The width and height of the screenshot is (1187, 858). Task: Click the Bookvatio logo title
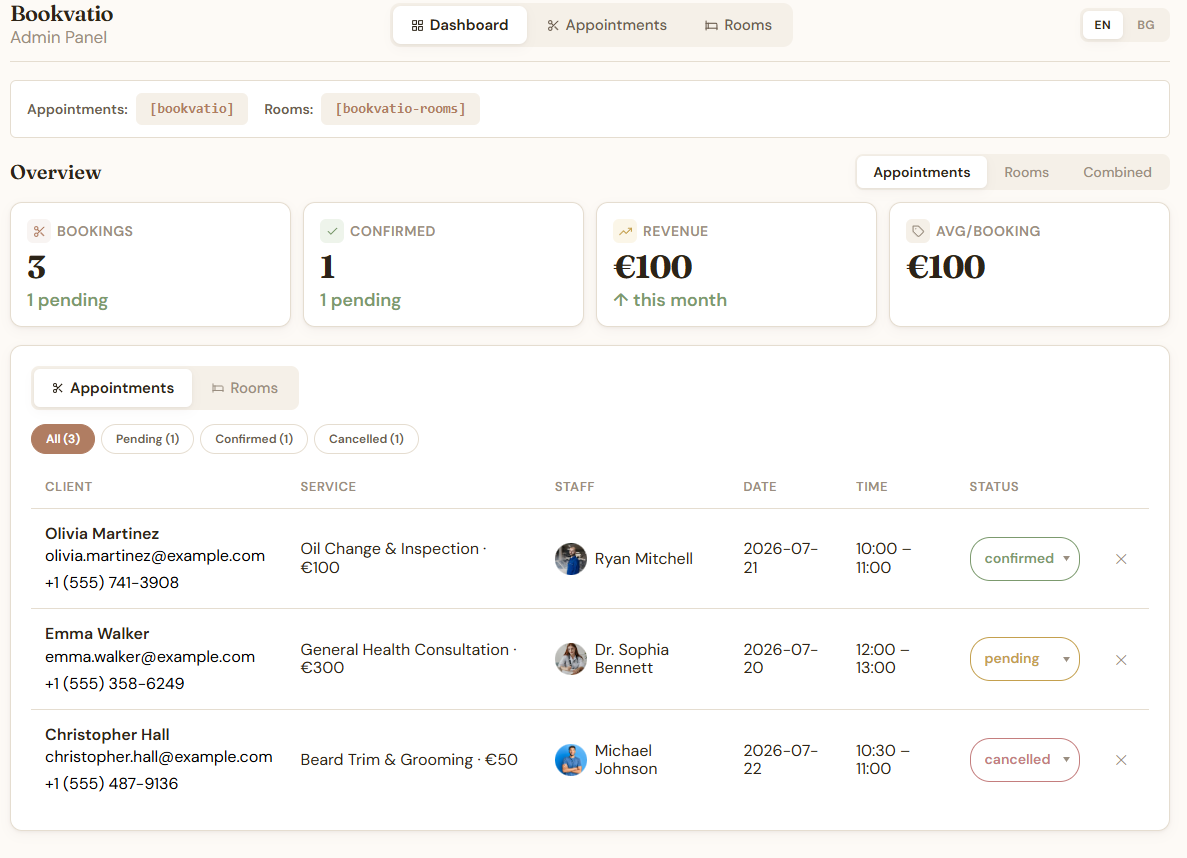click(x=62, y=14)
